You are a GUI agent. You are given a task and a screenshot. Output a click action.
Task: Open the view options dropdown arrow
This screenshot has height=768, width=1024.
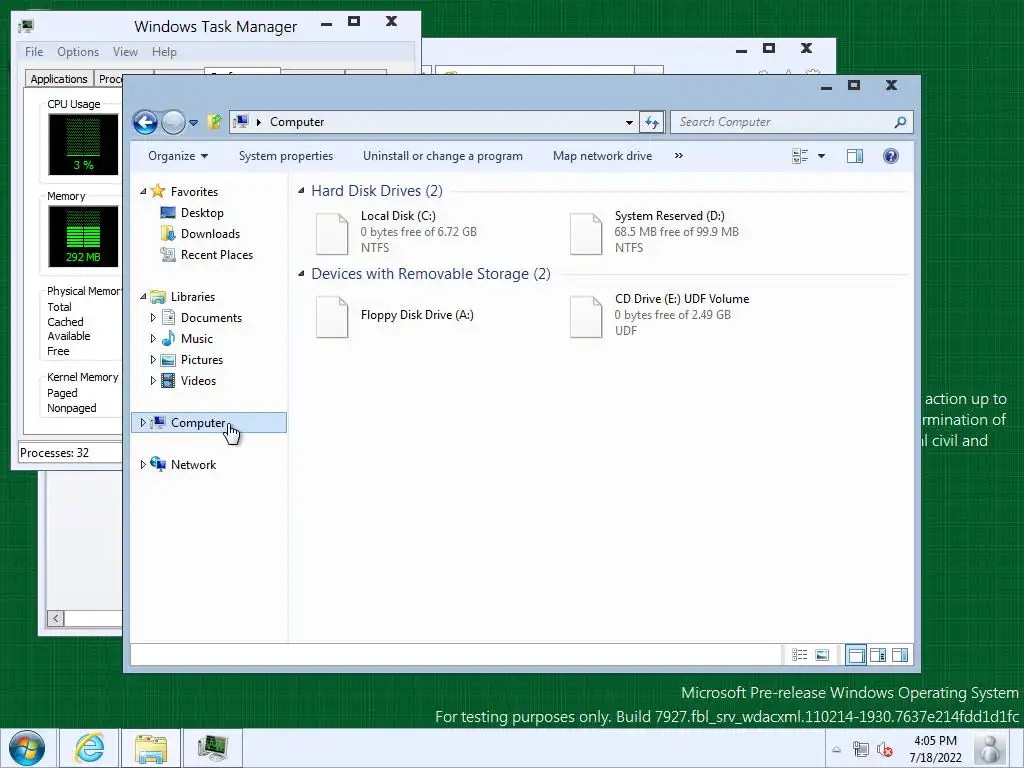click(822, 156)
